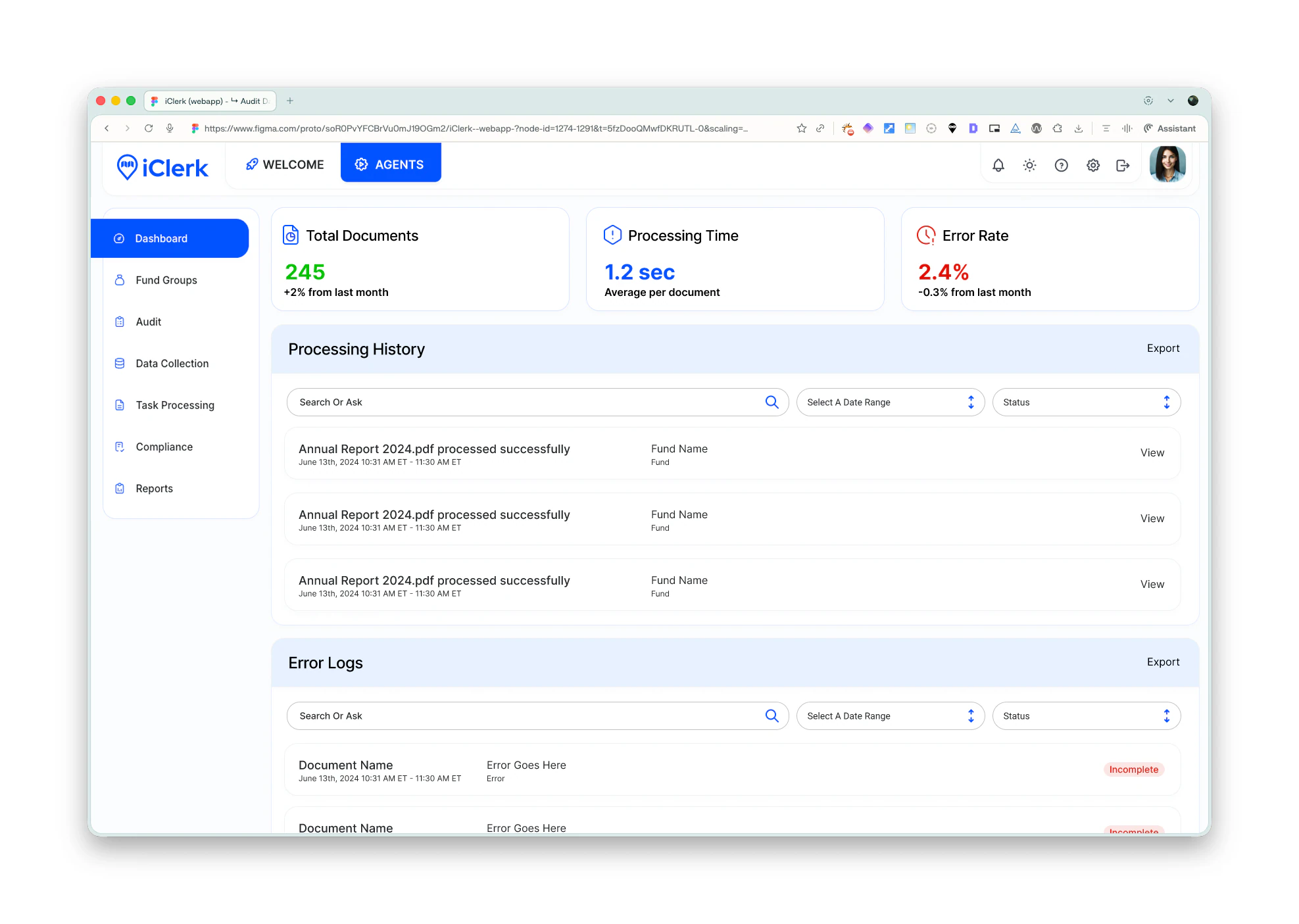1299x924 pixels.
Task: Open the user profile avatar
Action: pos(1167,164)
